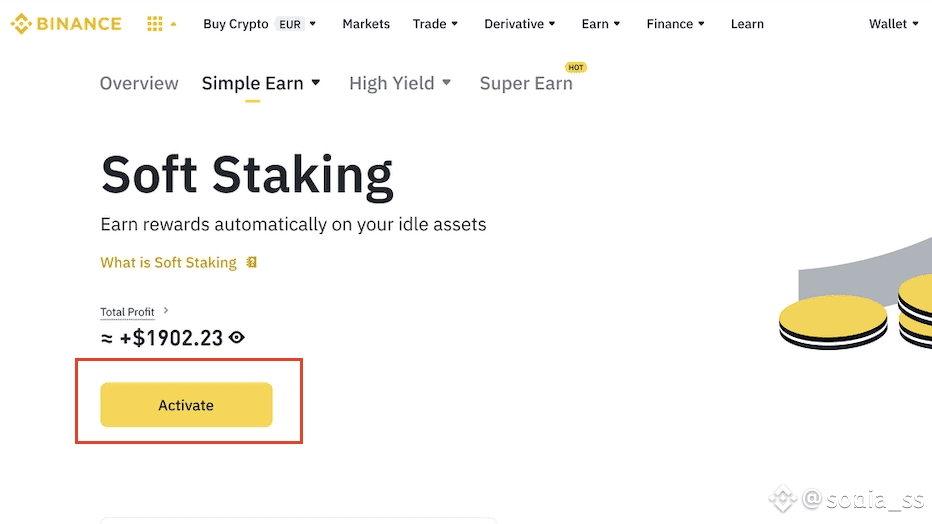Viewport: 932px width, 524px height.
Task: Click the guide icon beside What is Soft Staking
Action: coord(252,263)
